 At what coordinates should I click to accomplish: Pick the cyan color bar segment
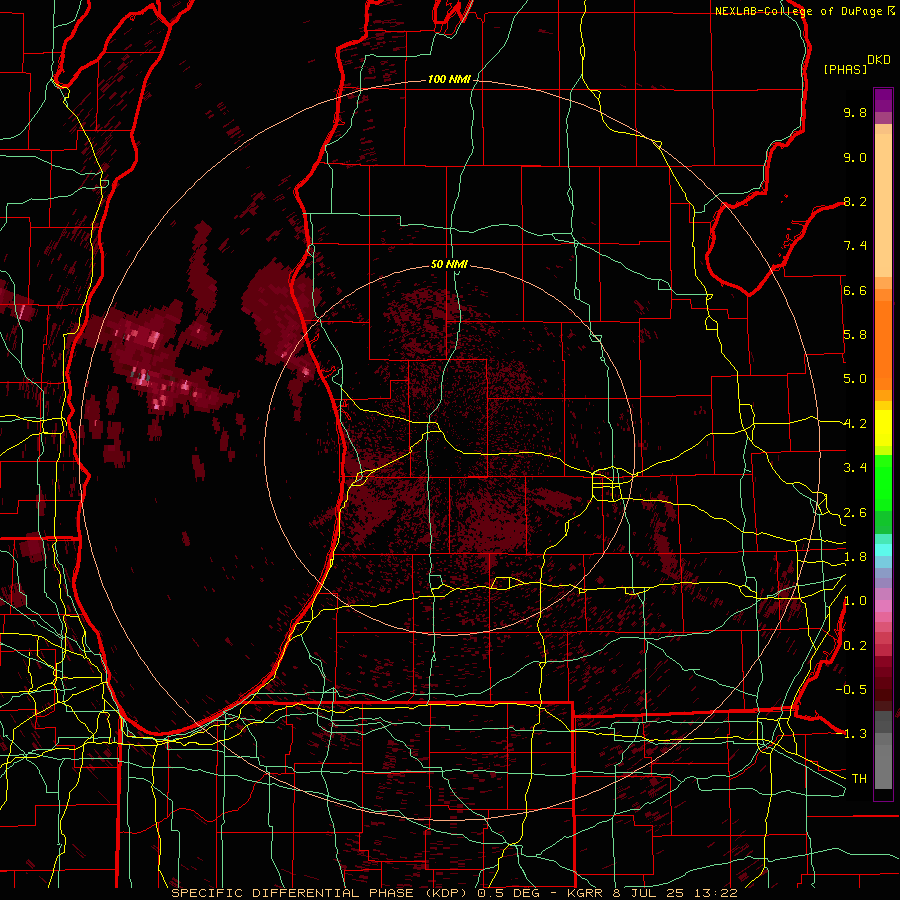883,549
